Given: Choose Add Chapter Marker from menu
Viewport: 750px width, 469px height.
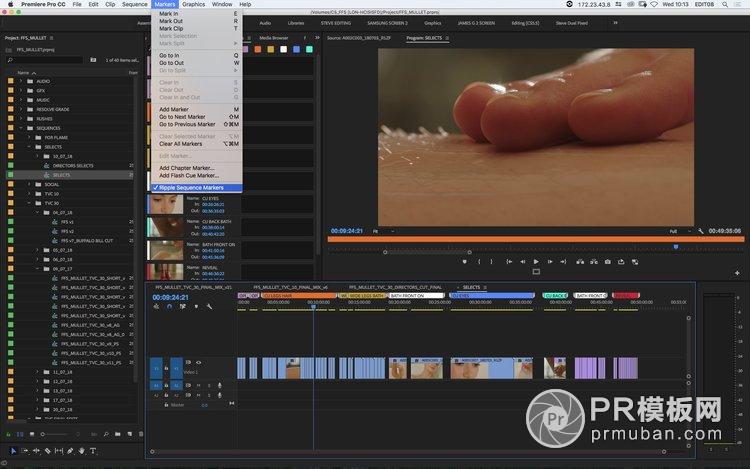Looking at the screenshot, I should (x=187, y=168).
